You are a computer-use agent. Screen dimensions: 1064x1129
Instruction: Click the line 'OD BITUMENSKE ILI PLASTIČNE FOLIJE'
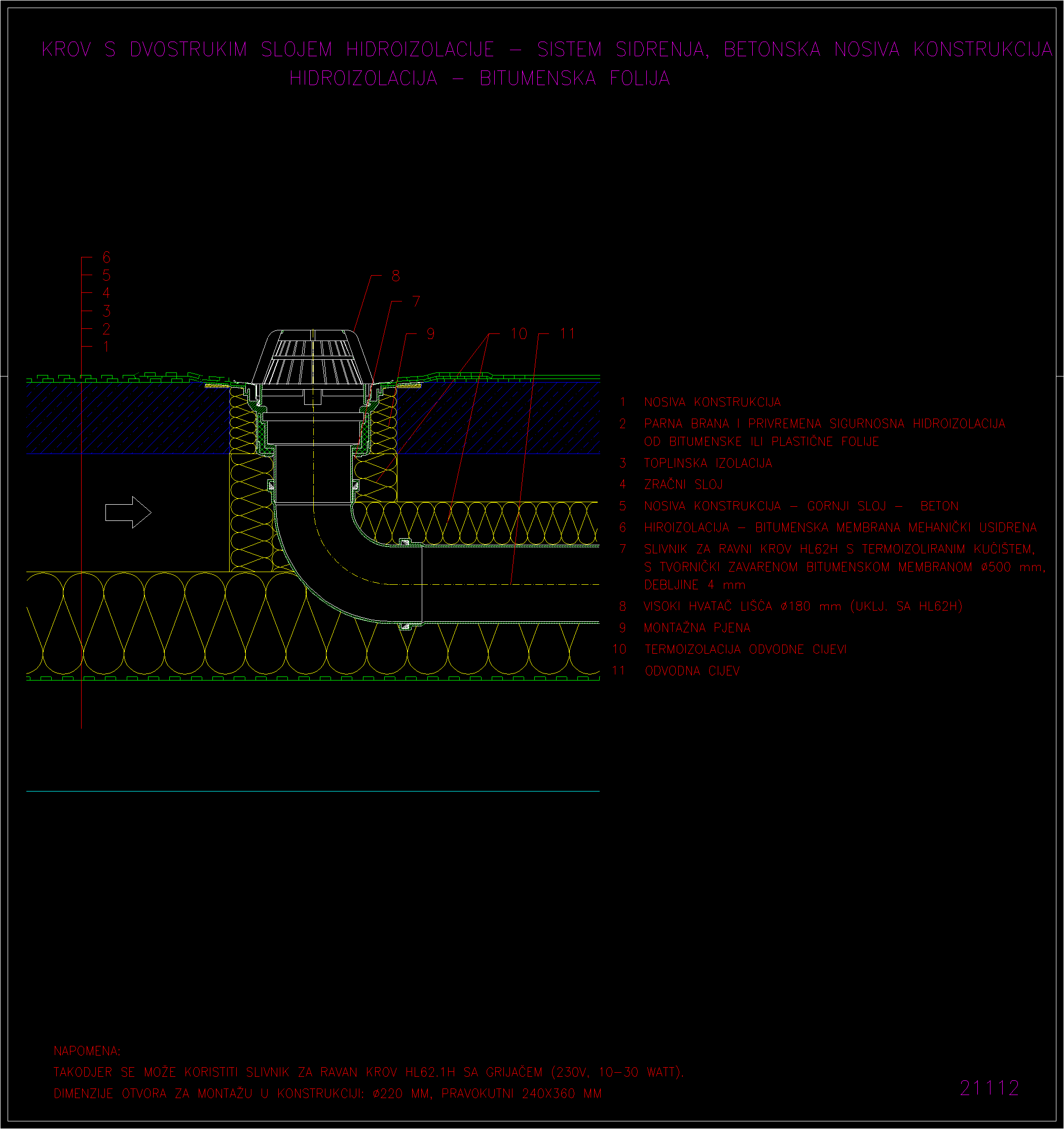[761, 441]
